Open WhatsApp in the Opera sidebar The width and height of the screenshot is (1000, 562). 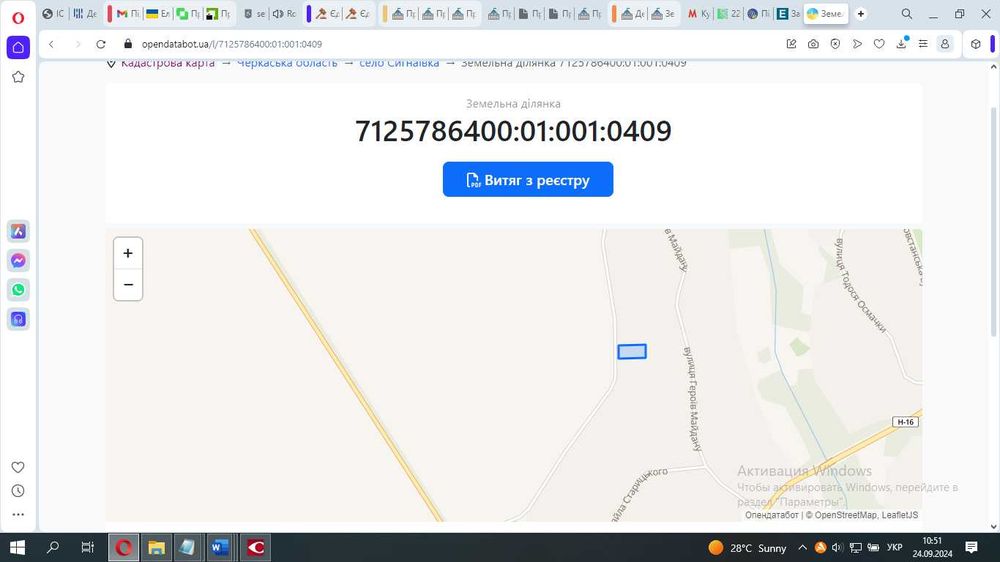18,290
